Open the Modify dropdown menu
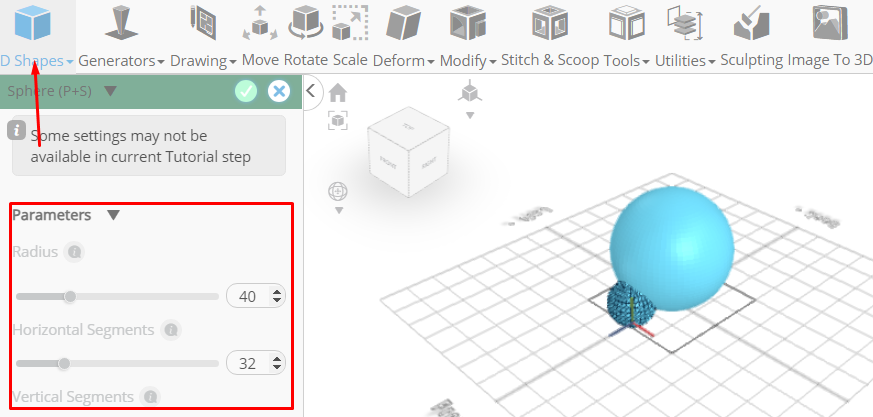Image resolution: width=873 pixels, height=417 pixels. [468, 61]
